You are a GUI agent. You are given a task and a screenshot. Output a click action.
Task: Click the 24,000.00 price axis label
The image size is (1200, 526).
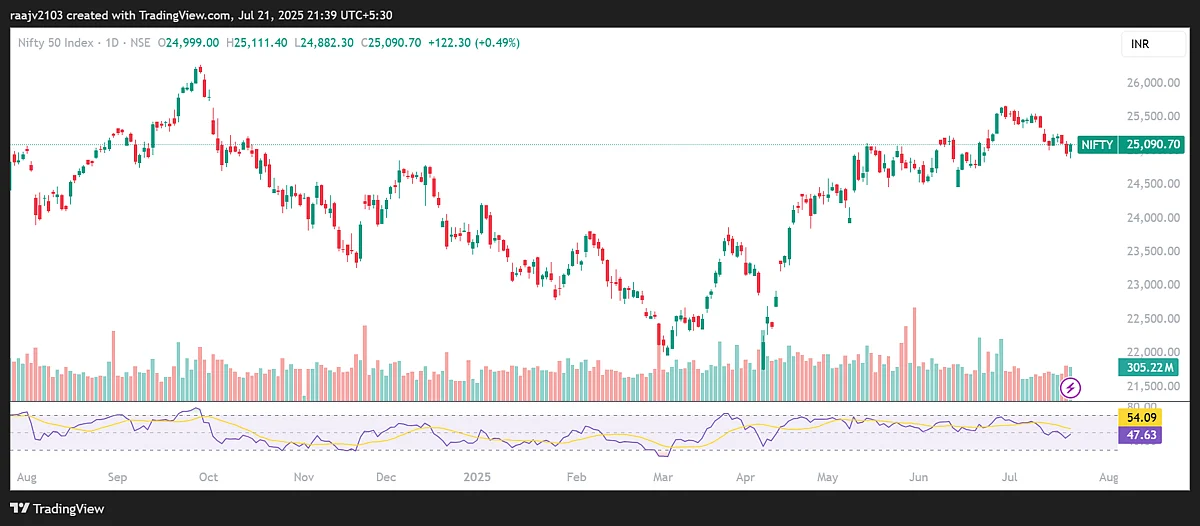pyautogui.click(x=1155, y=218)
